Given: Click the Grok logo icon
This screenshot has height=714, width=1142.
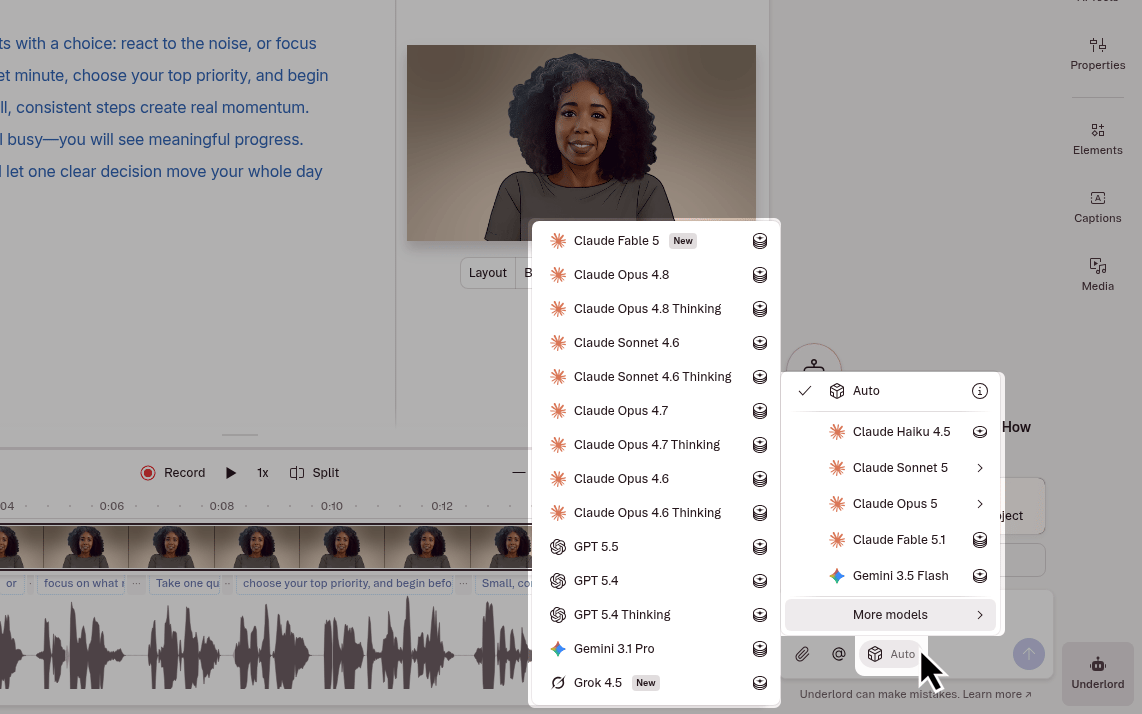Looking at the screenshot, I should tap(558, 683).
